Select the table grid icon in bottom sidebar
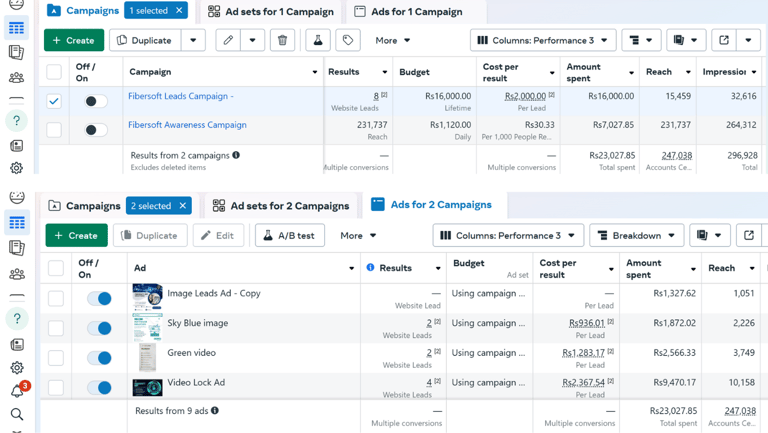This screenshot has width=768, height=433. click(x=17, y=223)
